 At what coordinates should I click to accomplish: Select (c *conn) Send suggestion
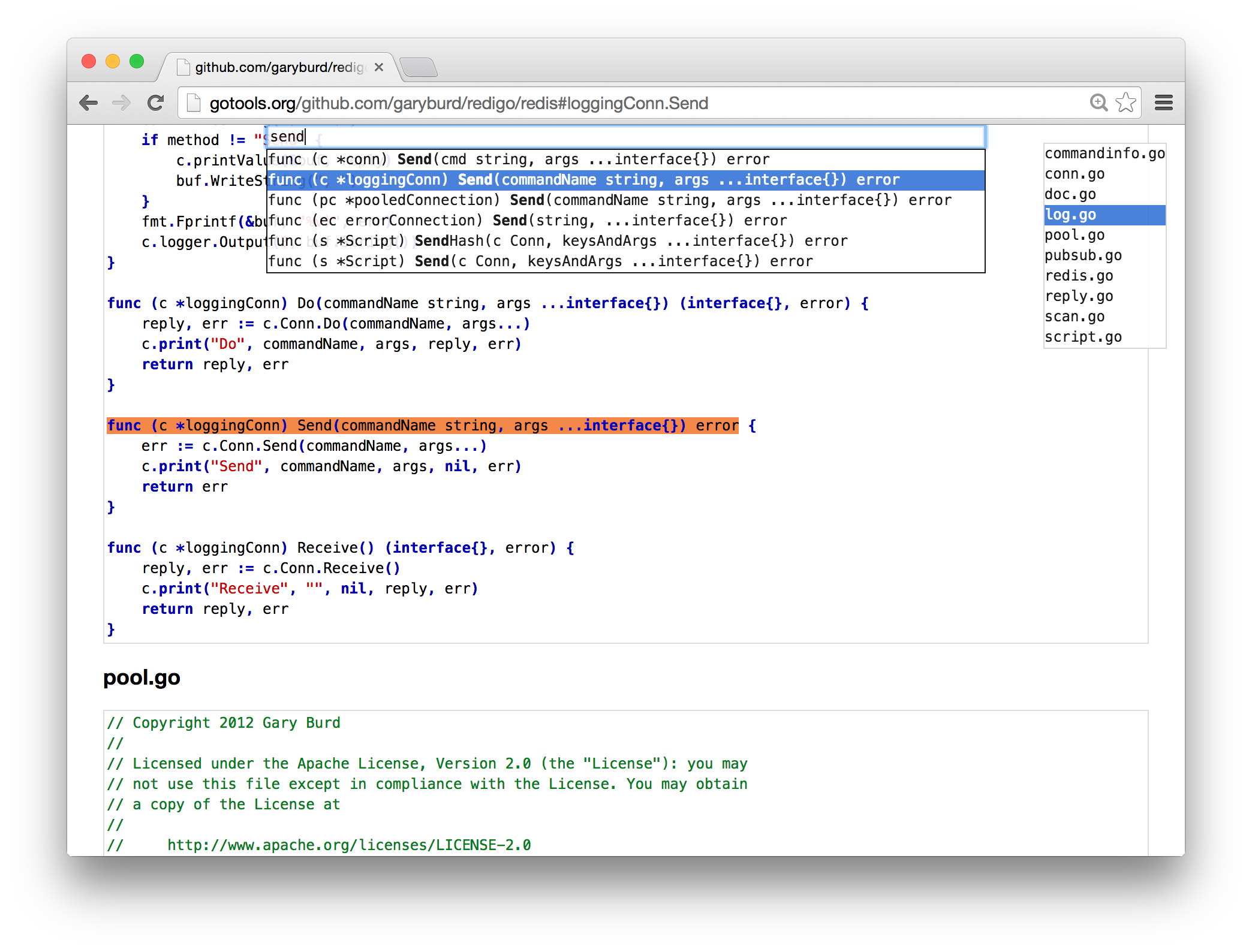click(x=518, y=159)
